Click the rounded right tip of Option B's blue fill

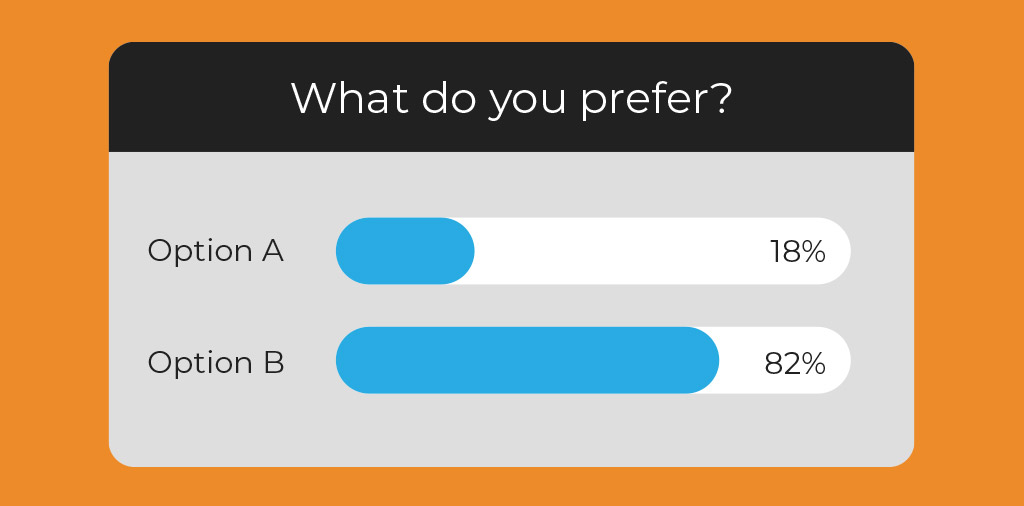pyautogui.click(x=705, y=360)
